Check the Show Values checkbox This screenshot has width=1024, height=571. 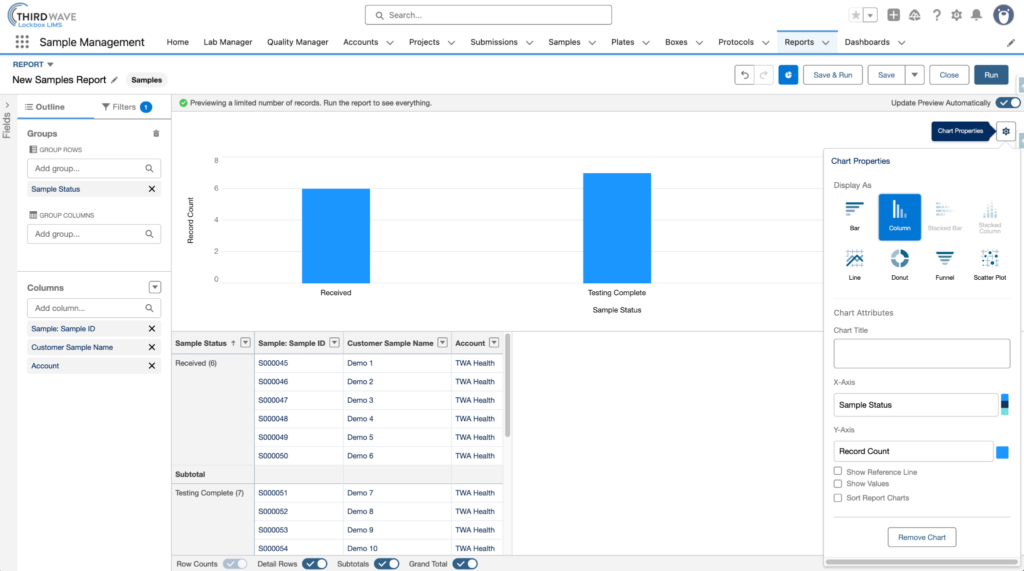click(x=838, y=483)
